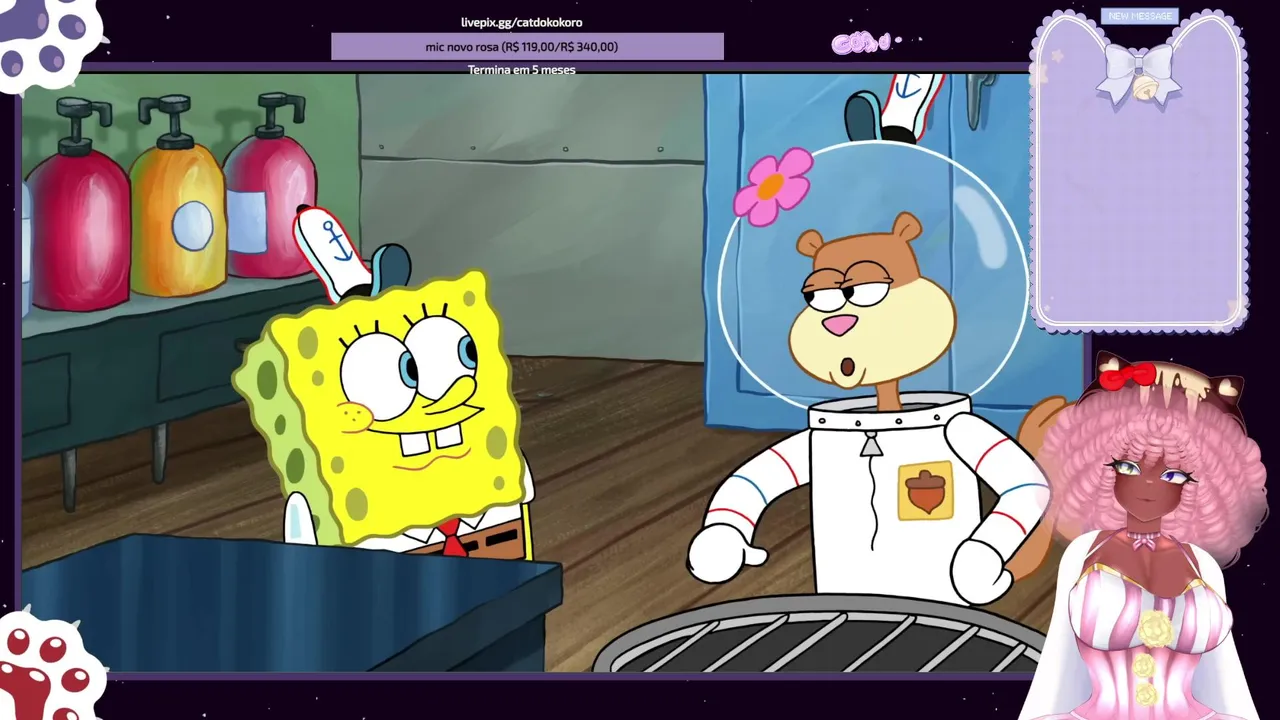Viewport: 1280px width, 720px height.
Task: Click the mic novo rosa donation goal bar
Action: [x=527, y=47]
